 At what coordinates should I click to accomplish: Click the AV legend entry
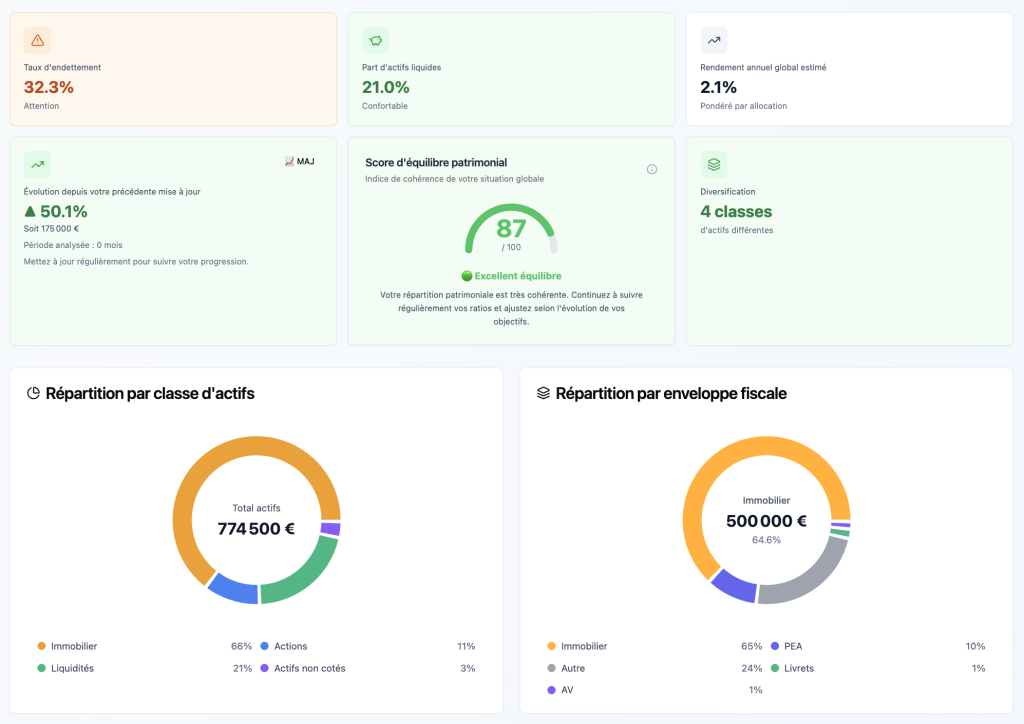point(567,690)
